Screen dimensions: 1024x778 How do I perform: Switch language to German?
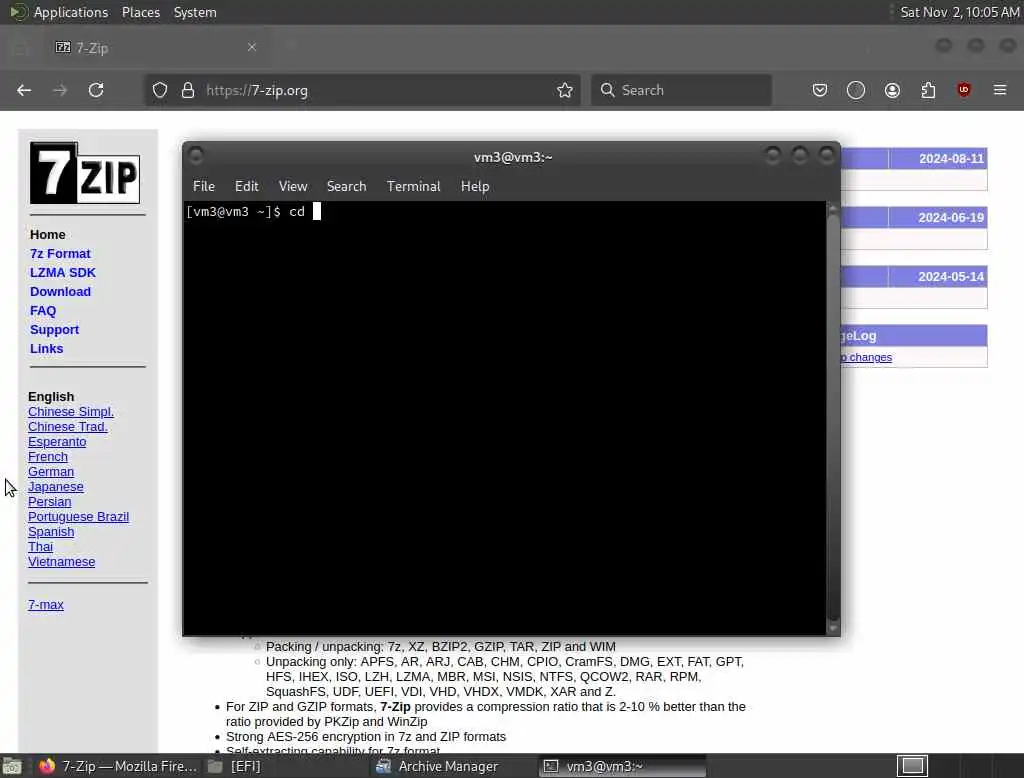click(51, 472)
